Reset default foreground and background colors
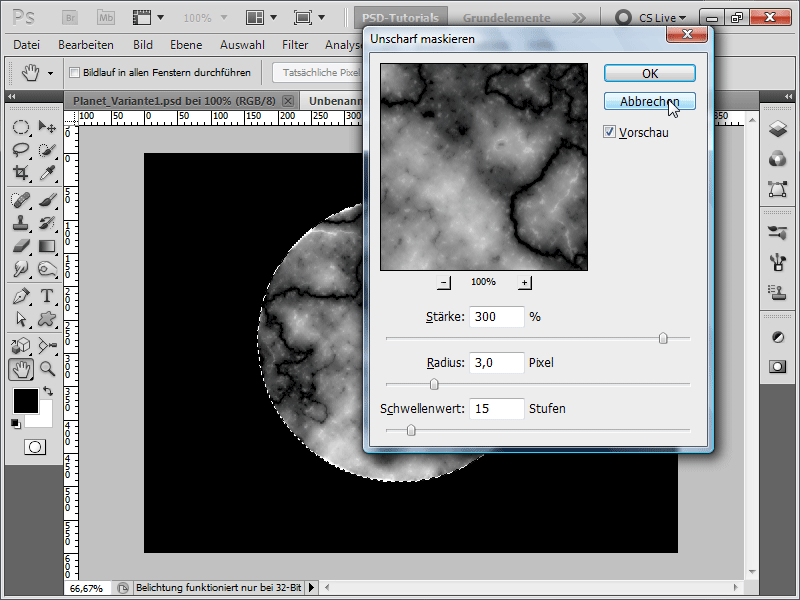The image size is (800, 600). click(x=16, y=423)
